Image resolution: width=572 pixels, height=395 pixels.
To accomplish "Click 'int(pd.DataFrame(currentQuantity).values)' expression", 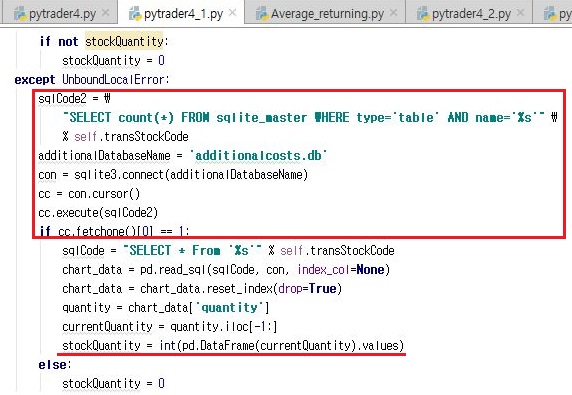I will [282, 345].
